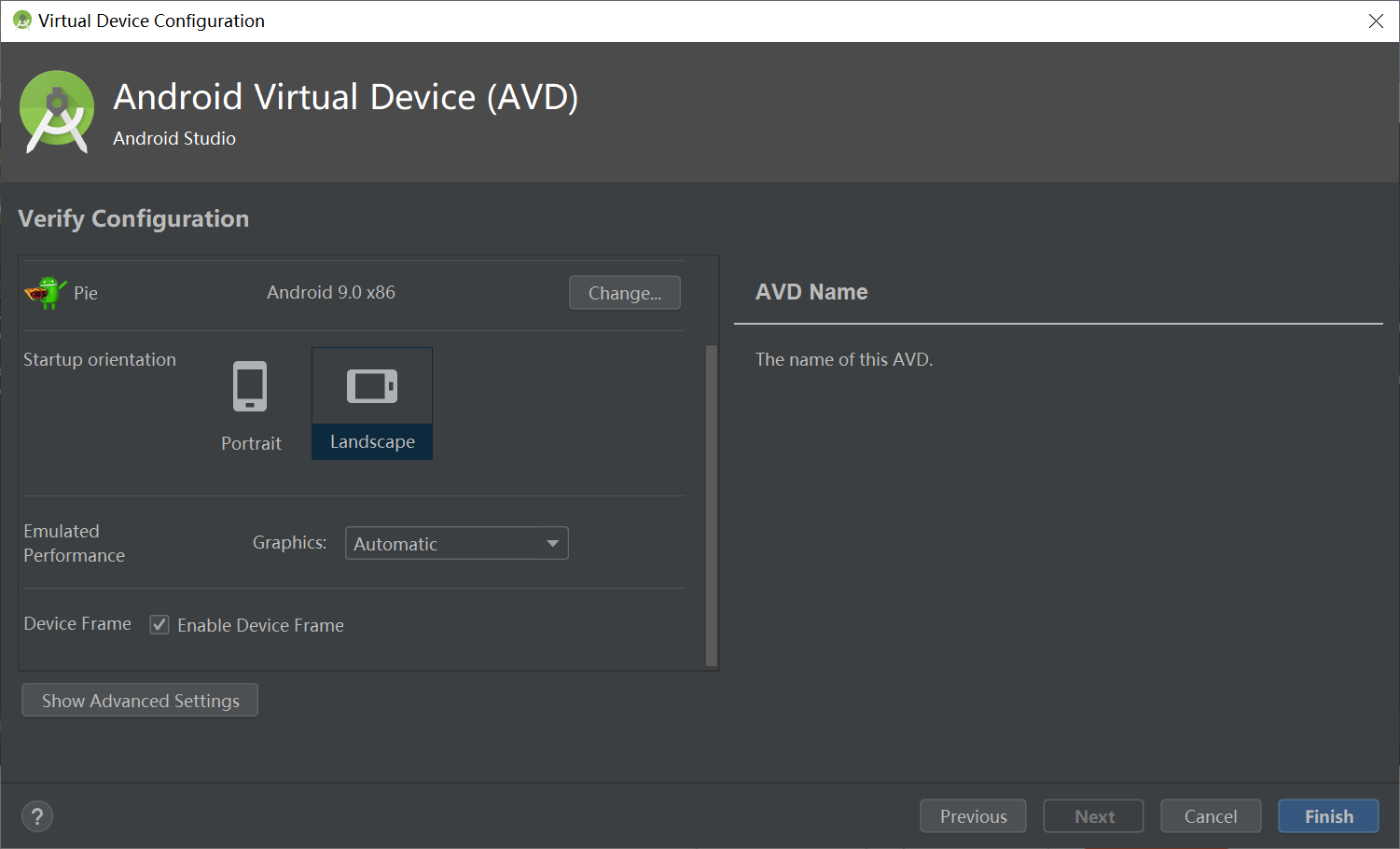Click the 'AVD Name' help heading
The width and height of the screenshot is (1400, 849).
point(811,292)
